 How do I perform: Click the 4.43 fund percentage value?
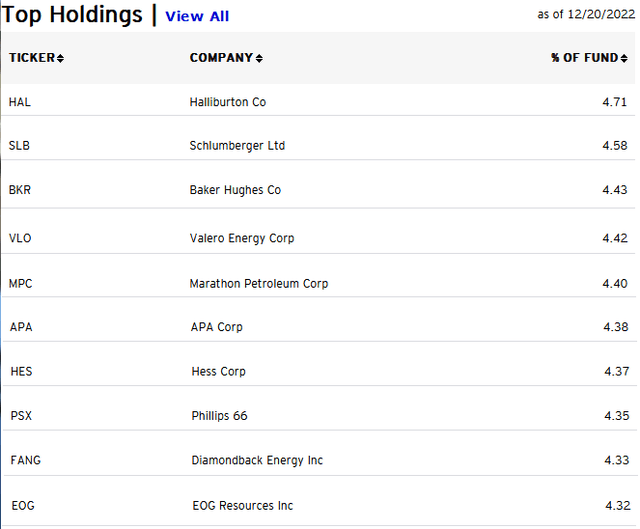pyautogui.click(x=615, y=190)
